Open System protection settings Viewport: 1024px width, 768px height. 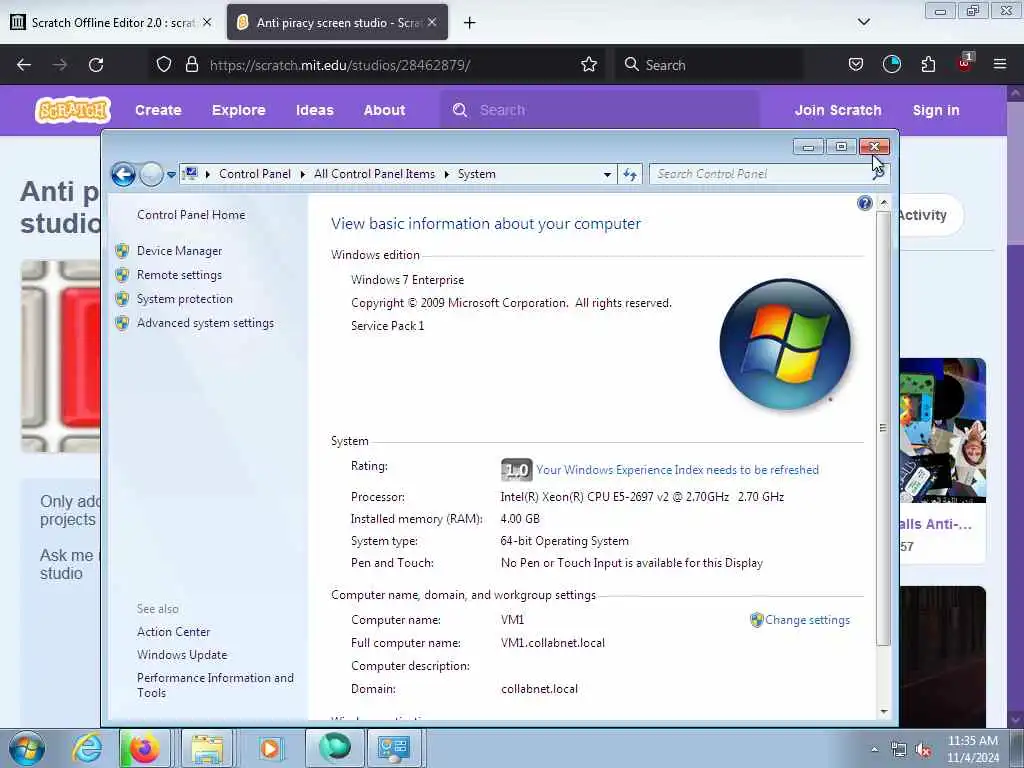(x=185, y=299)
